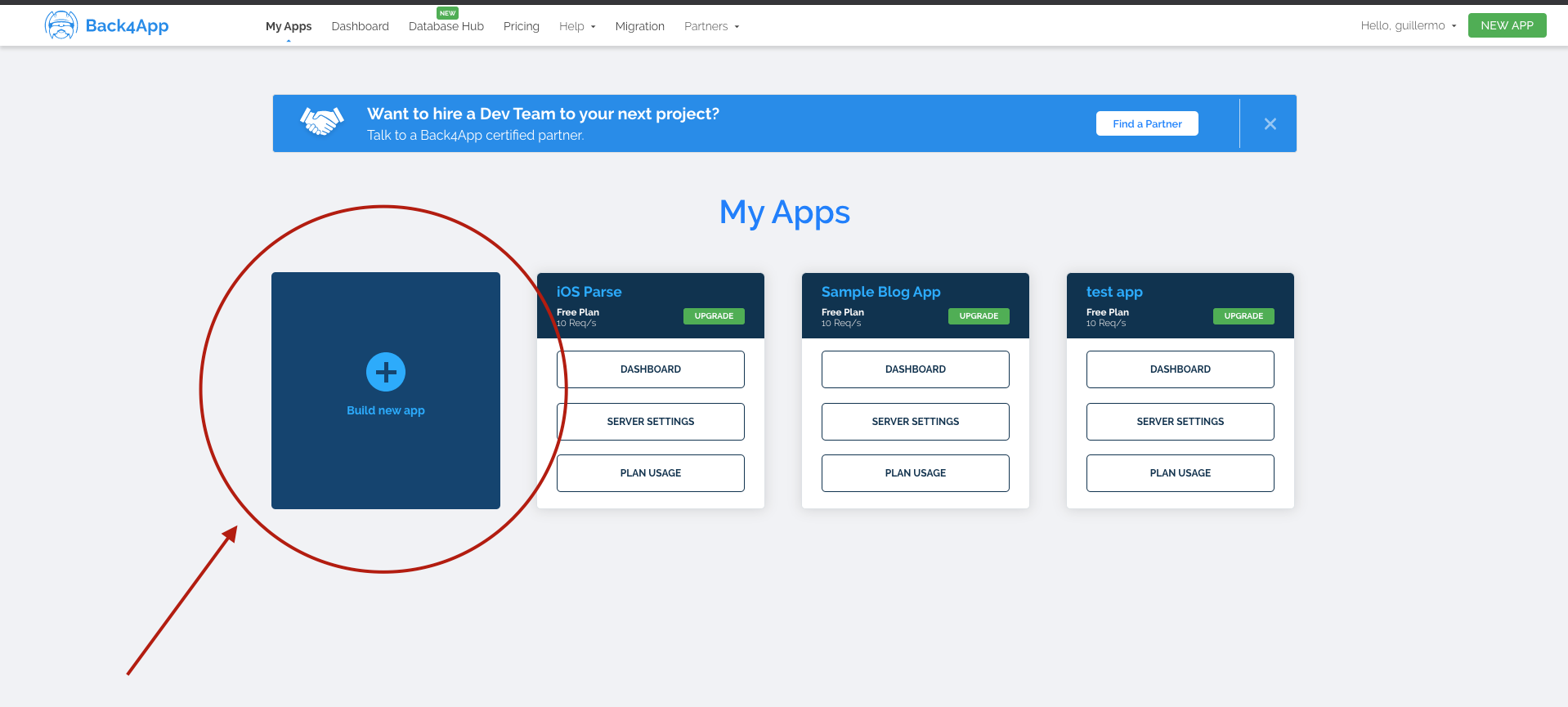Click the handshake icon in the banner

point(321,122)
